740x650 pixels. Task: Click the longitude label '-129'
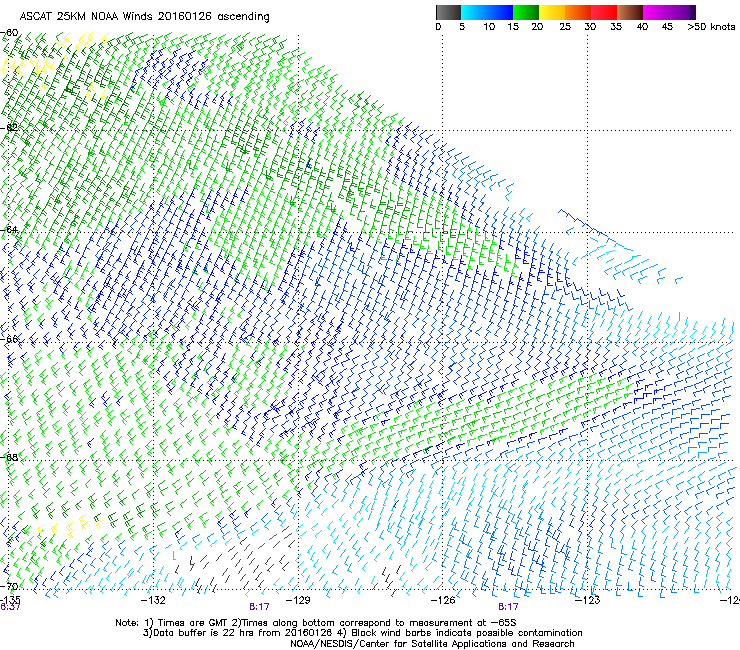click(x=298, y=600)
